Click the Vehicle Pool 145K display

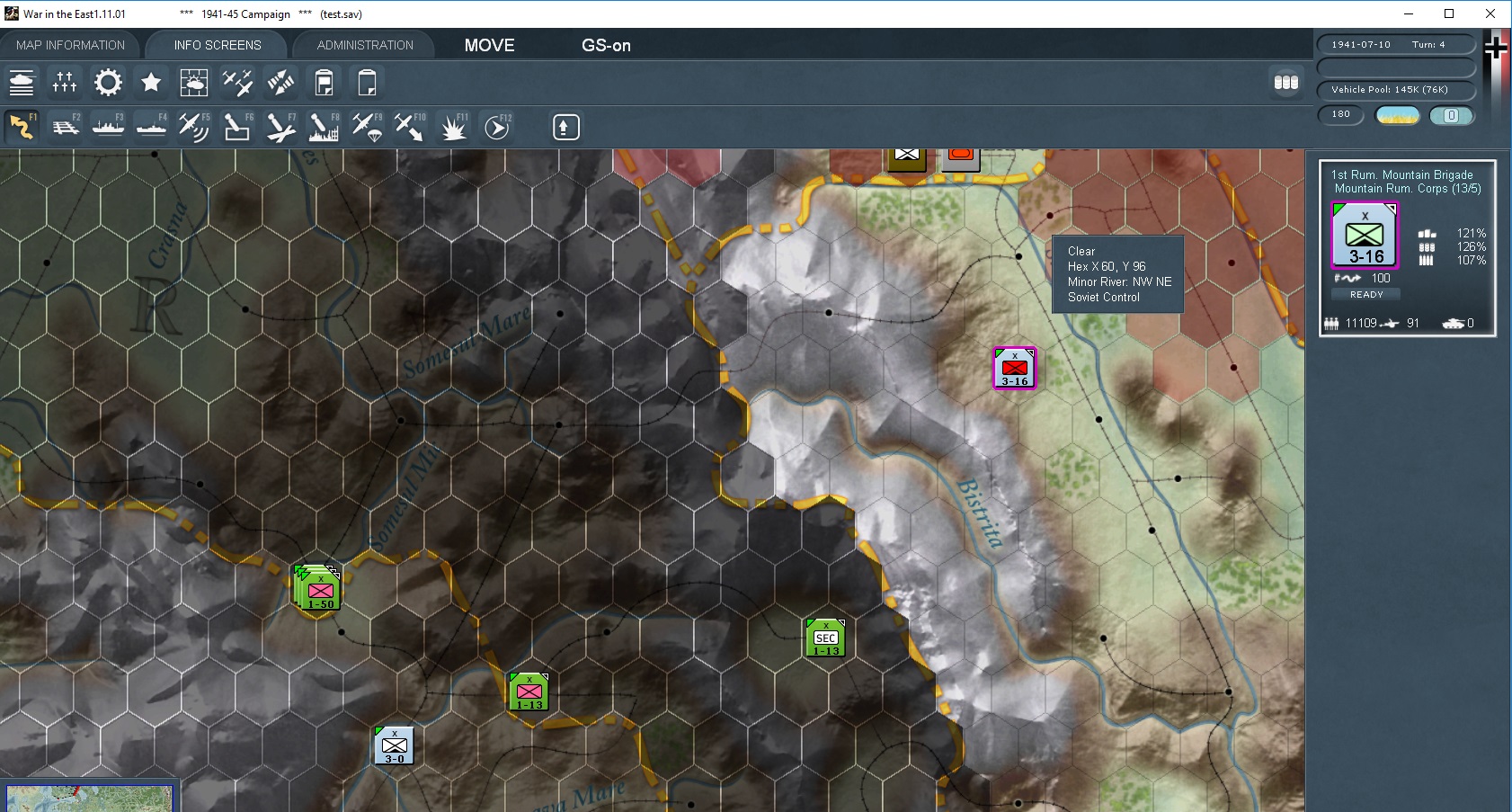[x=1396, y=90]
